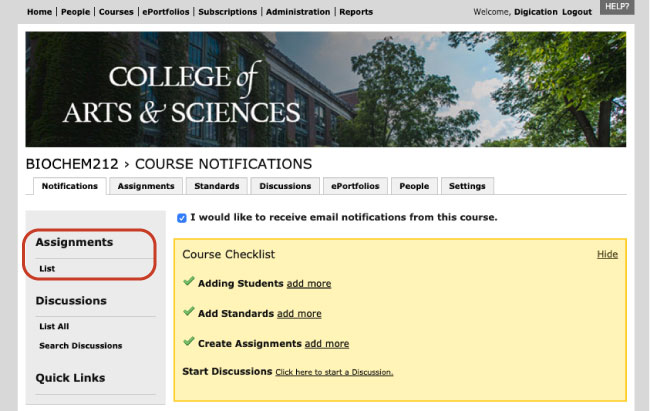Hide the Course Checklist panel
Screen dimensions: 650x411
point(607,254)
